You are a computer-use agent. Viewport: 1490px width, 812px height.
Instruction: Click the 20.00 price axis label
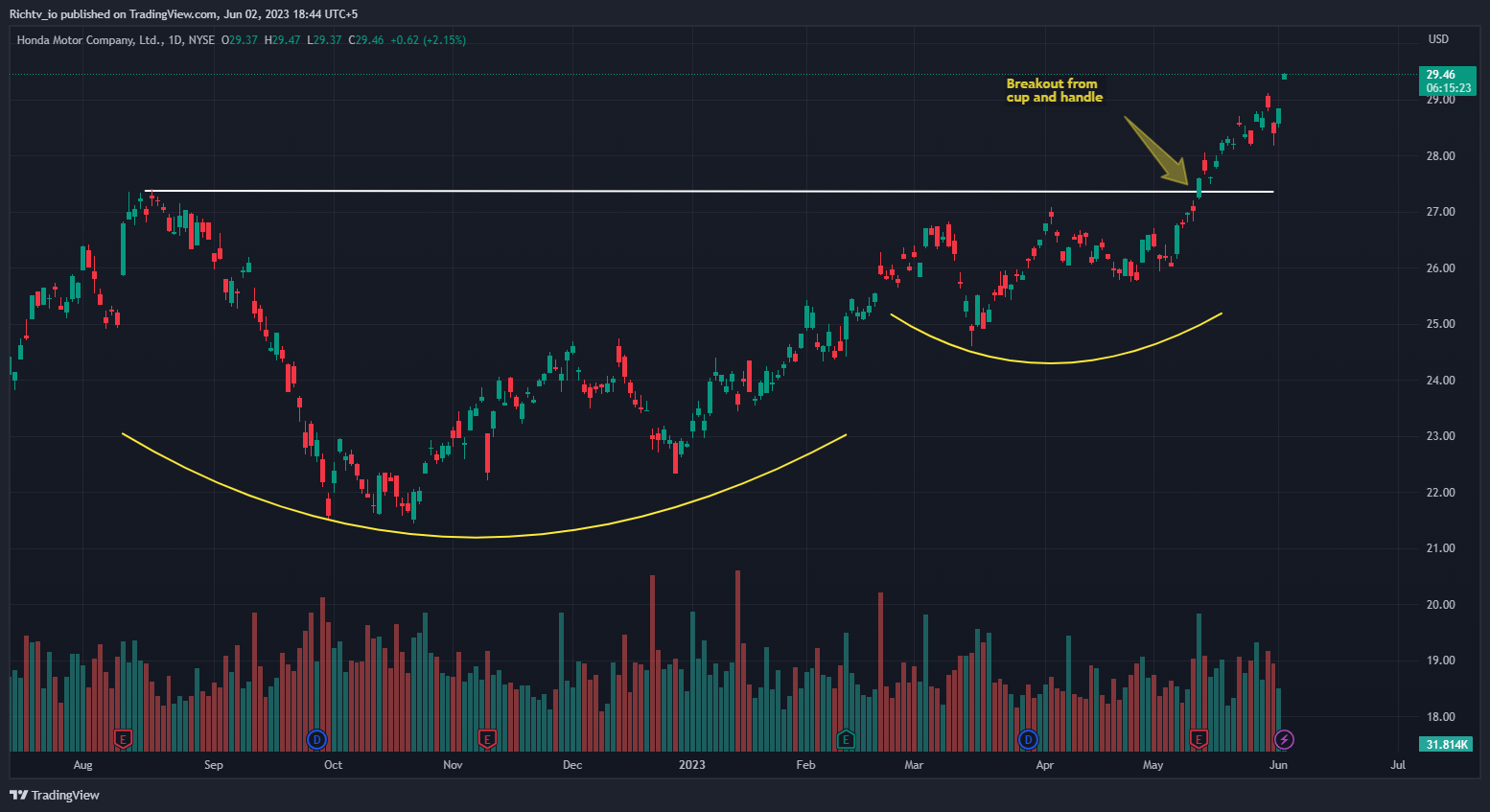(1440, 605)
